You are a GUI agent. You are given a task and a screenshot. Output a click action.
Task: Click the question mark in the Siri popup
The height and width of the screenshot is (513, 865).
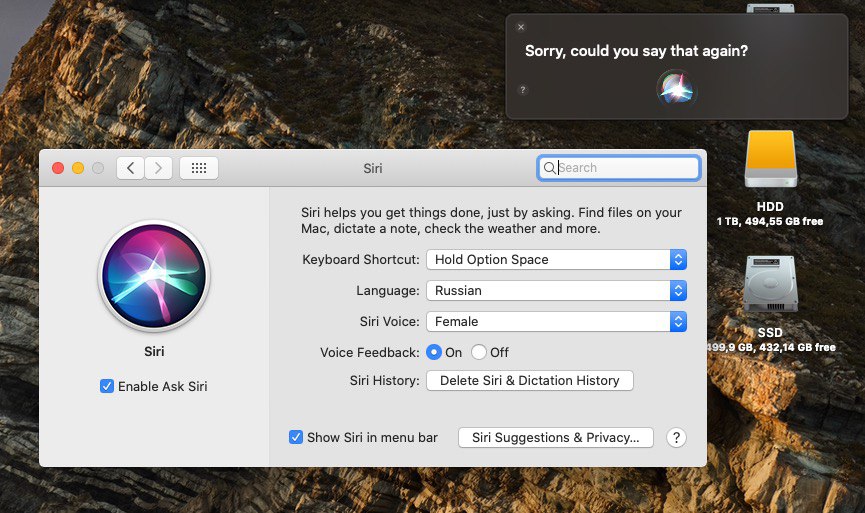[x=523, y=90]
